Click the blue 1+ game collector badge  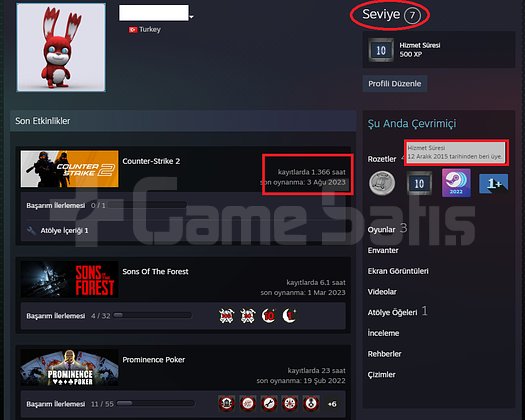pyautogui.click(x=494, y=183)
